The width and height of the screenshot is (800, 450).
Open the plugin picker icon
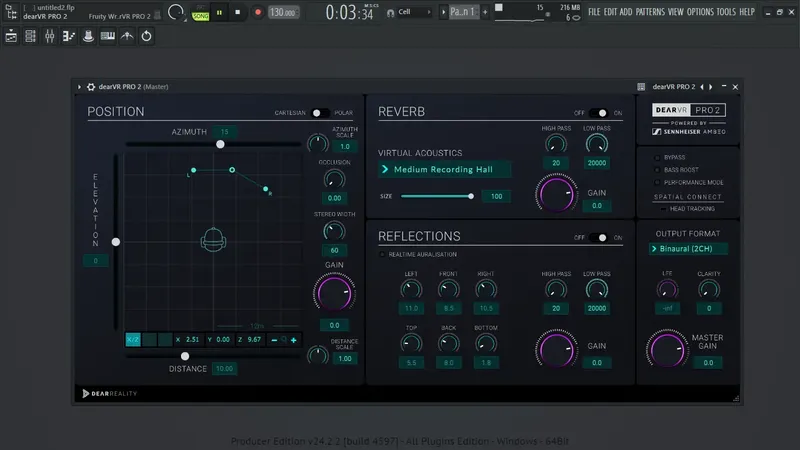88,36
